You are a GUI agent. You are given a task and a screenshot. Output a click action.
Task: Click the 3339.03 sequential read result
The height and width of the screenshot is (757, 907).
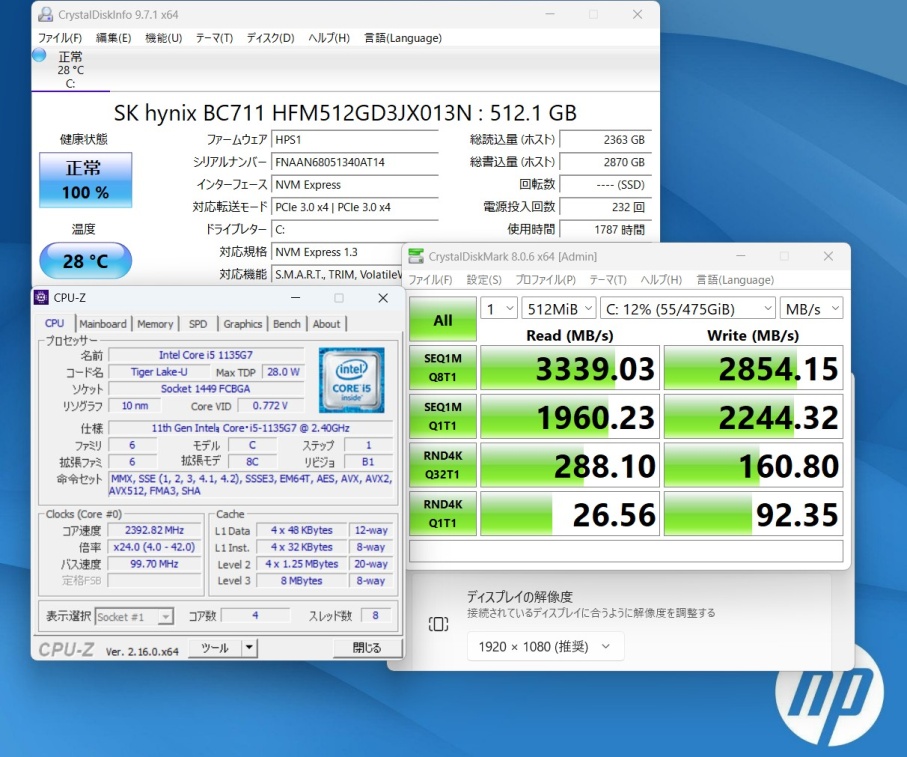[570, 368]
